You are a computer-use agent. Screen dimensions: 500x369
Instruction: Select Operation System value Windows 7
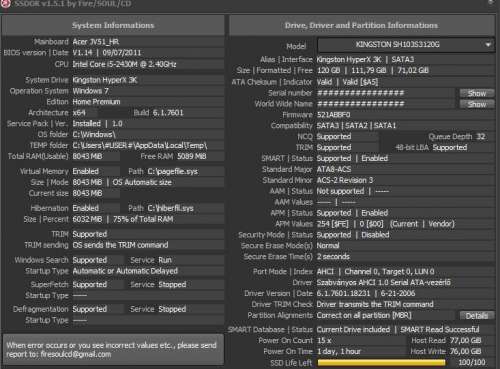90,91
